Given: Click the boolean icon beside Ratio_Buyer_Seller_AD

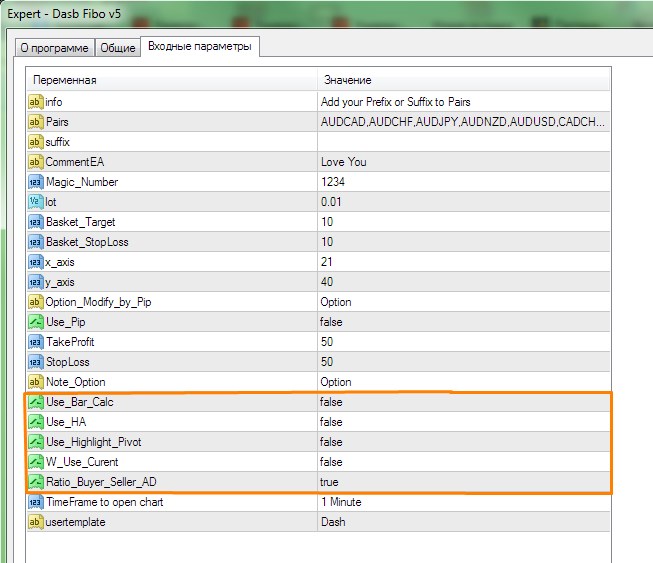Looking at the screenshot, I should pyautogui.click(x=36, y=482).
